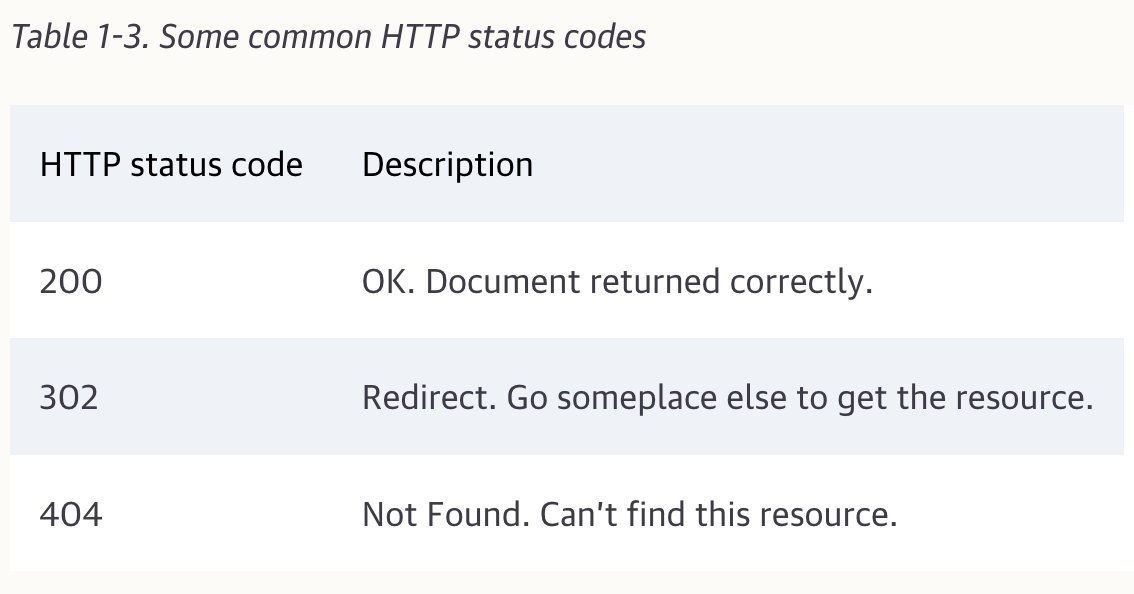This screenshot has height=594, width=1134.
Task: Click the 200 status code cell
Action: (71, 282)
